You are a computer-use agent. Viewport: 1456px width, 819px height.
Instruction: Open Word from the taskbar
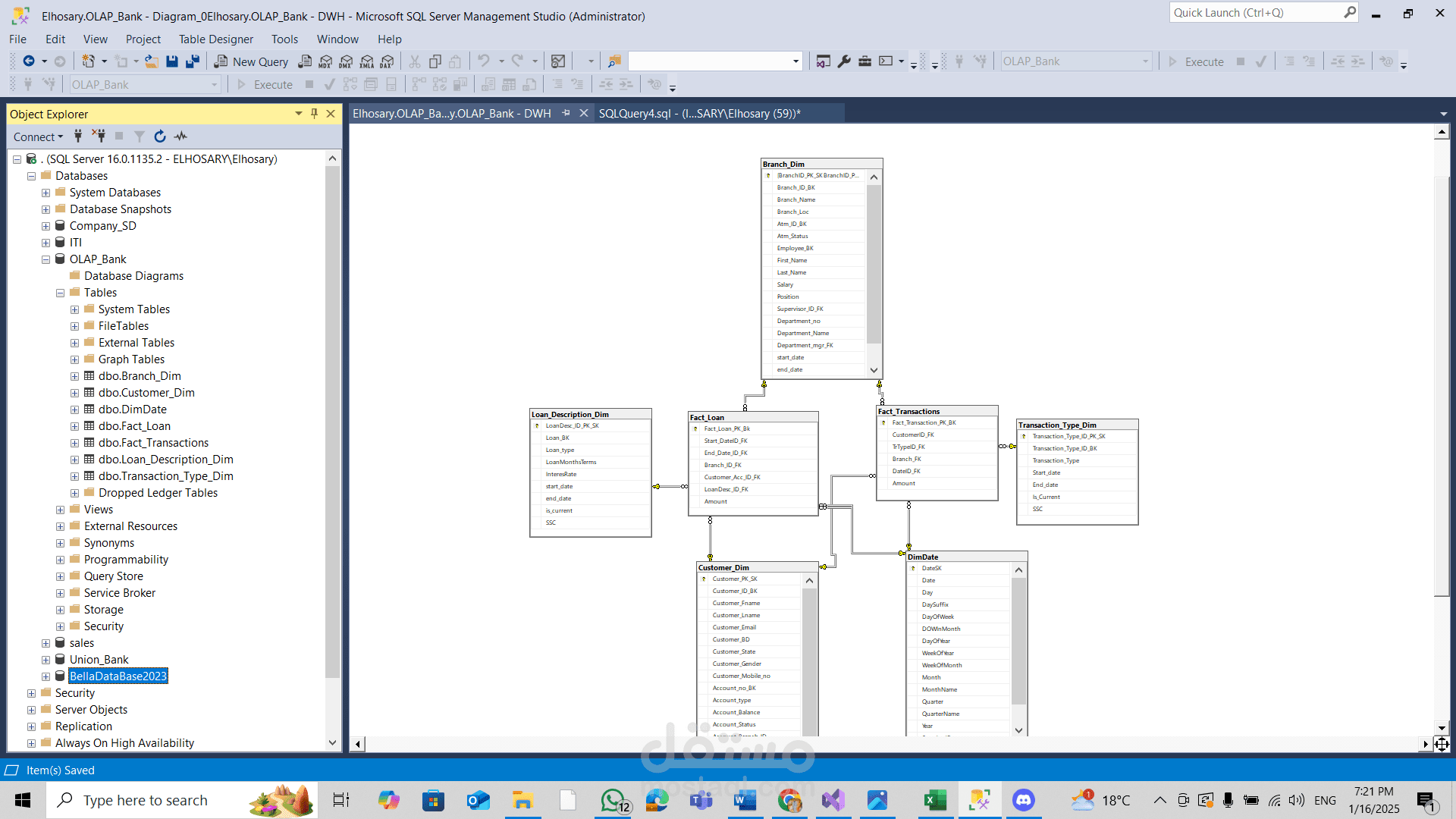[745, 800]
